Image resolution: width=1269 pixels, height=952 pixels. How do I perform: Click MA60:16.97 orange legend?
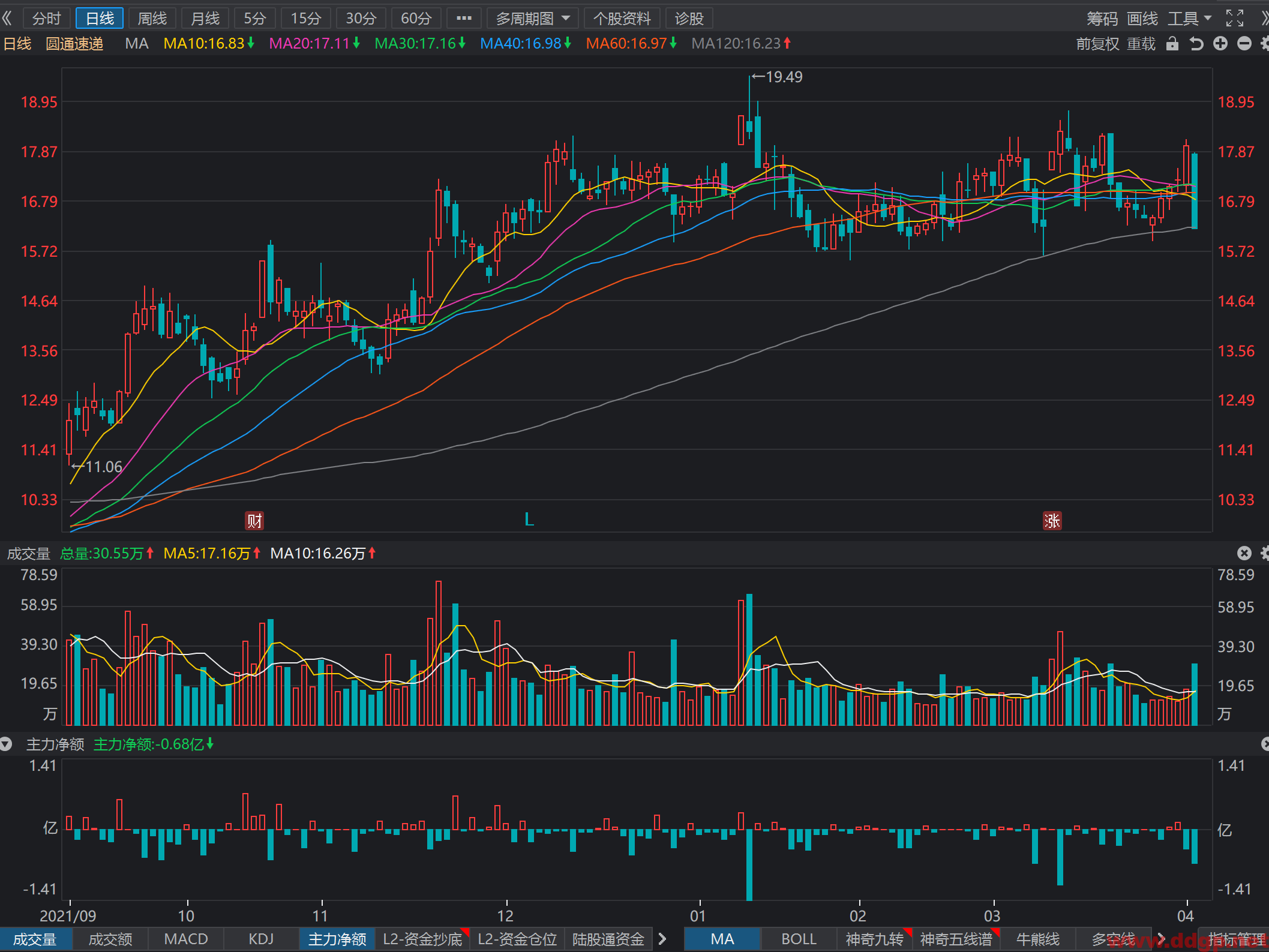tap(631, 44)
